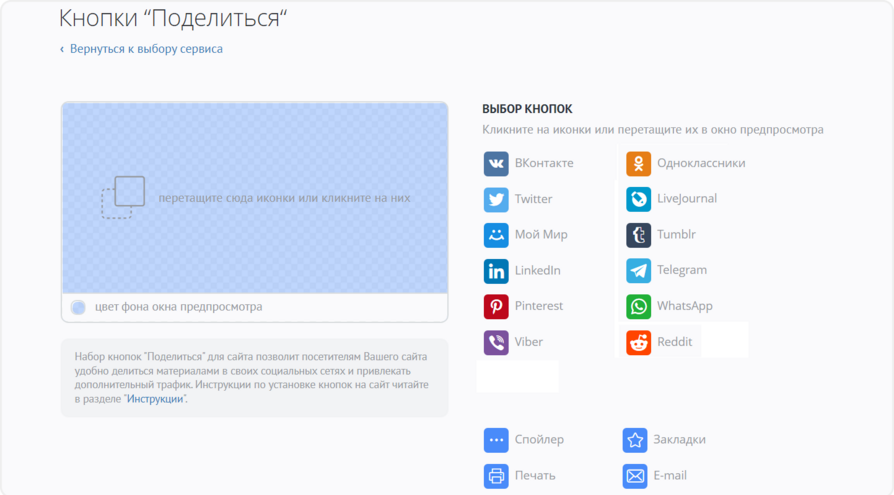Open the Инструкции link
This screenshot has height=495, width=894.
pyautogui.click(x=155, y=399)
